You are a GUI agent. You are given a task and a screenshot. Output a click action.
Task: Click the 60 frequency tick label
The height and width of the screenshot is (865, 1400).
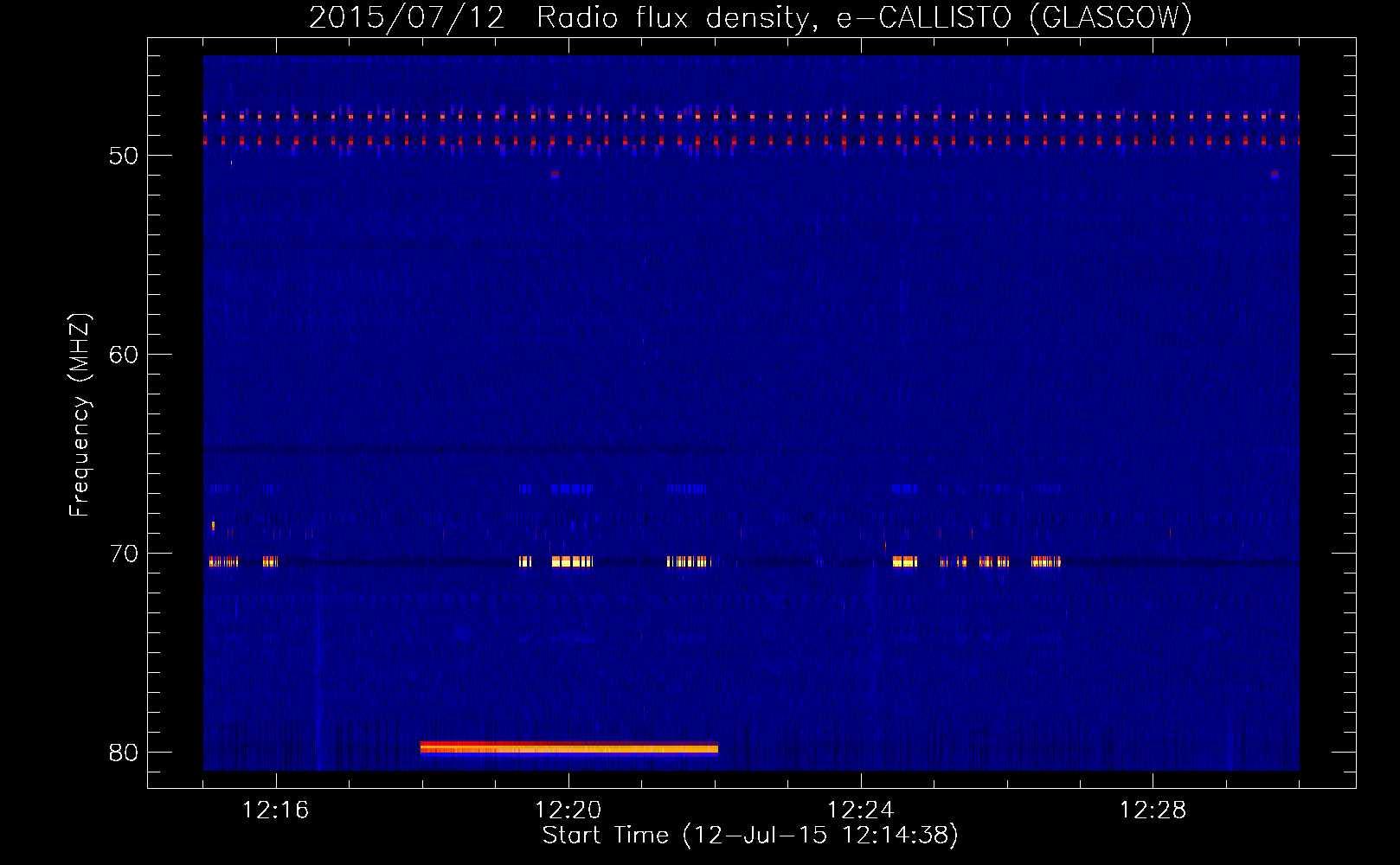coord(124,355)
